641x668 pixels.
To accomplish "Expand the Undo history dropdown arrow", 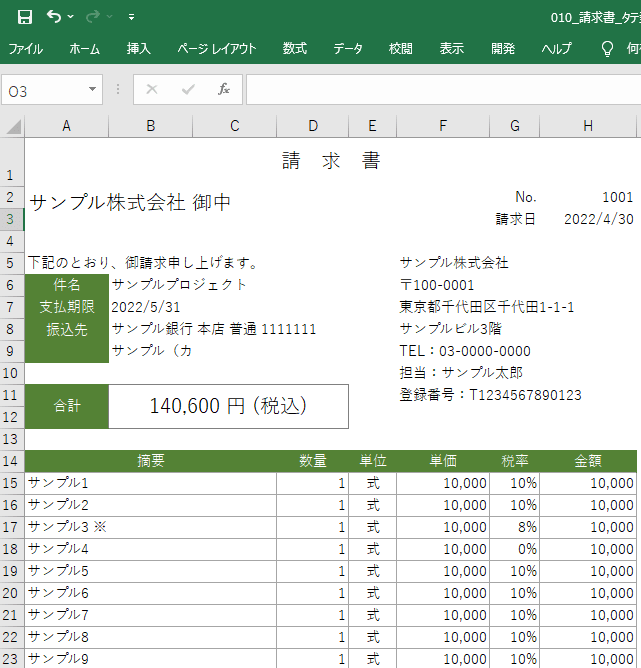I will pyautogui.click(x=71, y=17).
